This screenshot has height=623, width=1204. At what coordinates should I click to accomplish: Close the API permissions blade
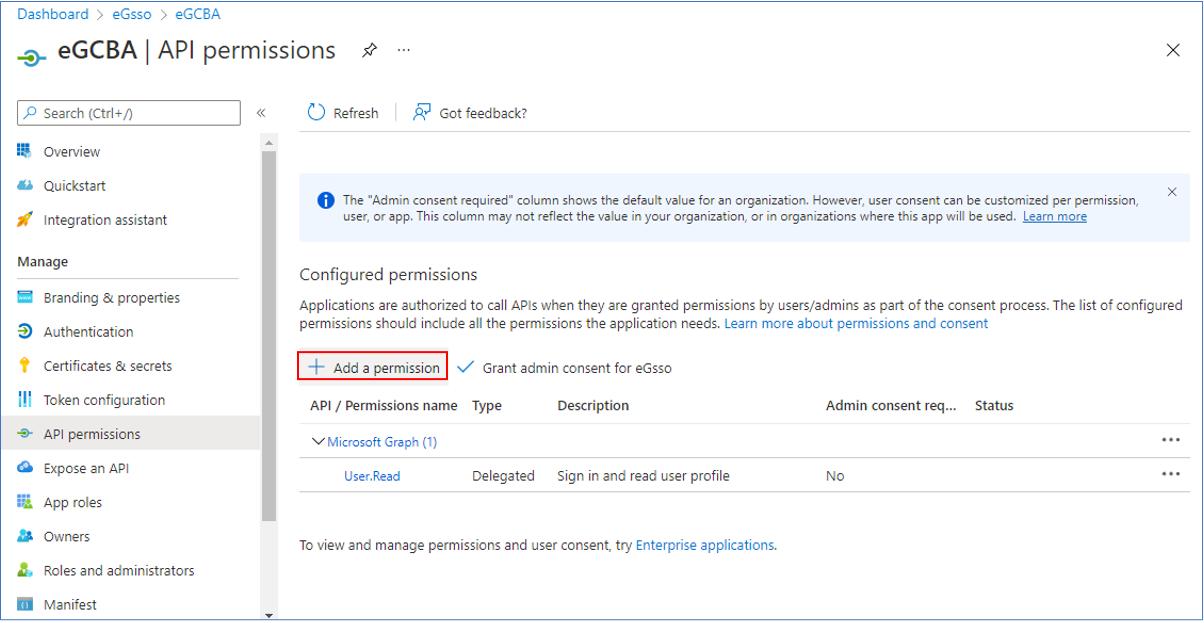coord(1173,50)
